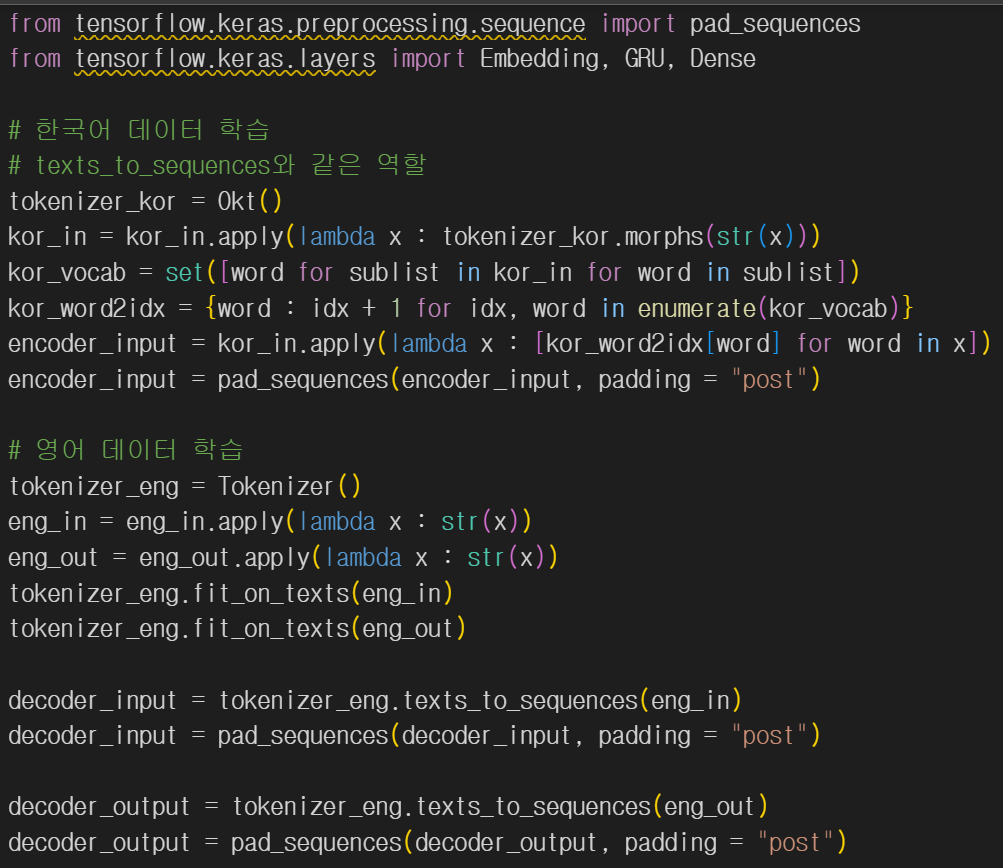Click the comment '# 영어 데이터 학습'
Image resolution: width=1003 pixels, height=868 pixels.
(126, 450)
